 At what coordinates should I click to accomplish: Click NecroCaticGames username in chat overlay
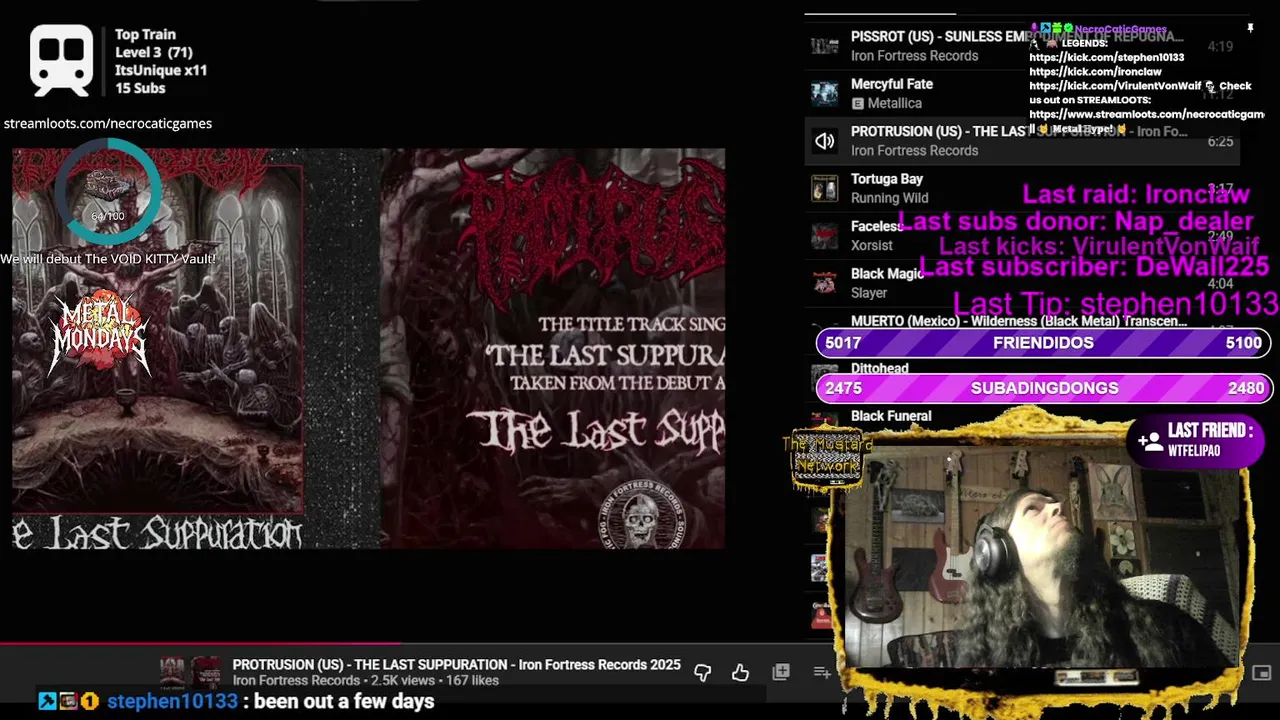point(1121,29)
